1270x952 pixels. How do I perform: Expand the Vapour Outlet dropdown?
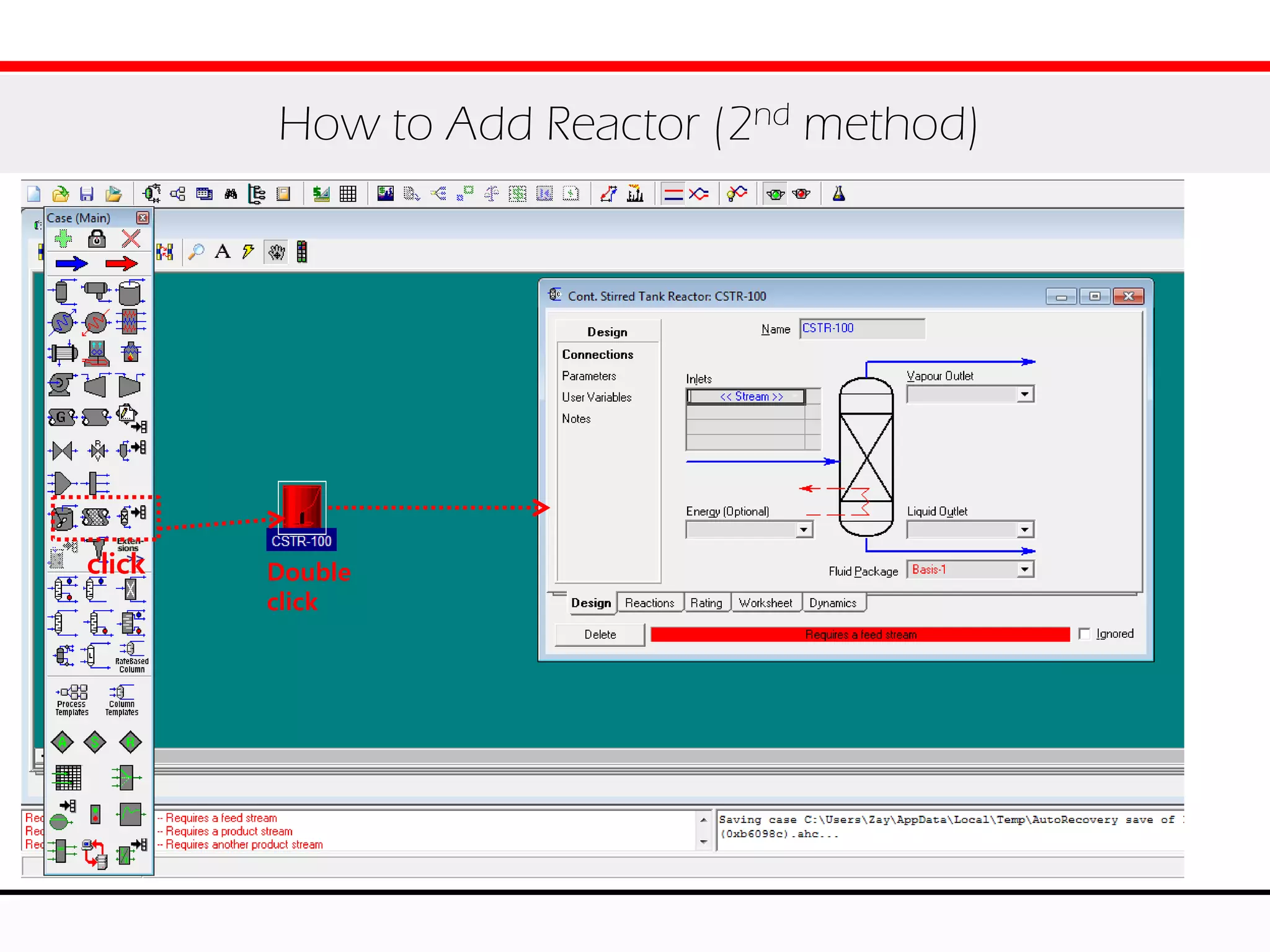click(1024, 394)
